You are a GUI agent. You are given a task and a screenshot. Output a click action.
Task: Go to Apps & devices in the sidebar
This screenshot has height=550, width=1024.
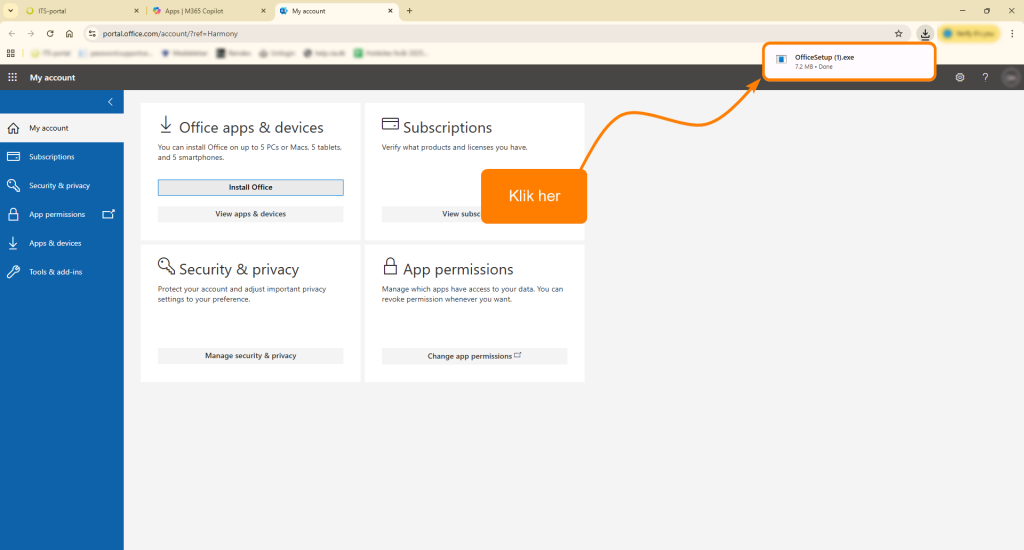pos(55,243)
